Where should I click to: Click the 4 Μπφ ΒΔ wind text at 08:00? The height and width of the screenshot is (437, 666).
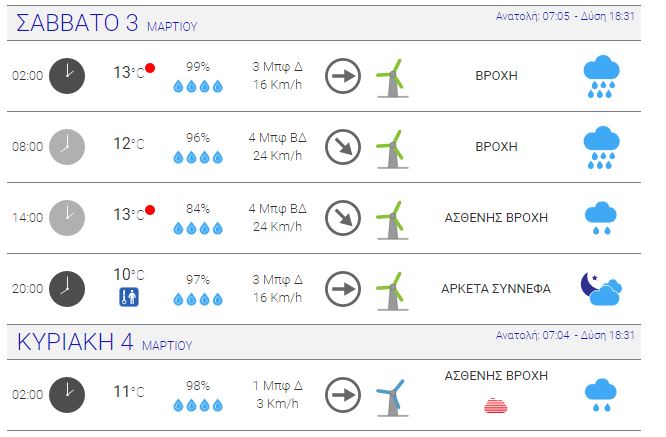point(277,138)
